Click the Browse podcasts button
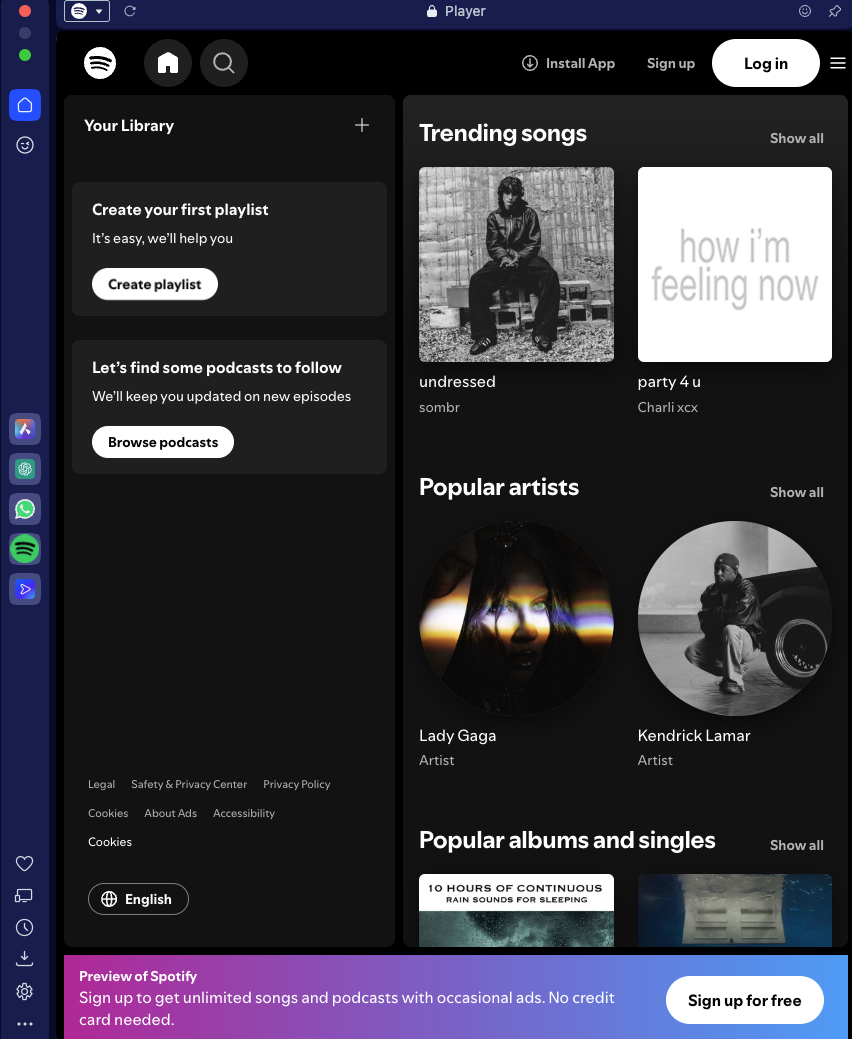The height and width of the screenshot is (1039, 852). [163, 442]
